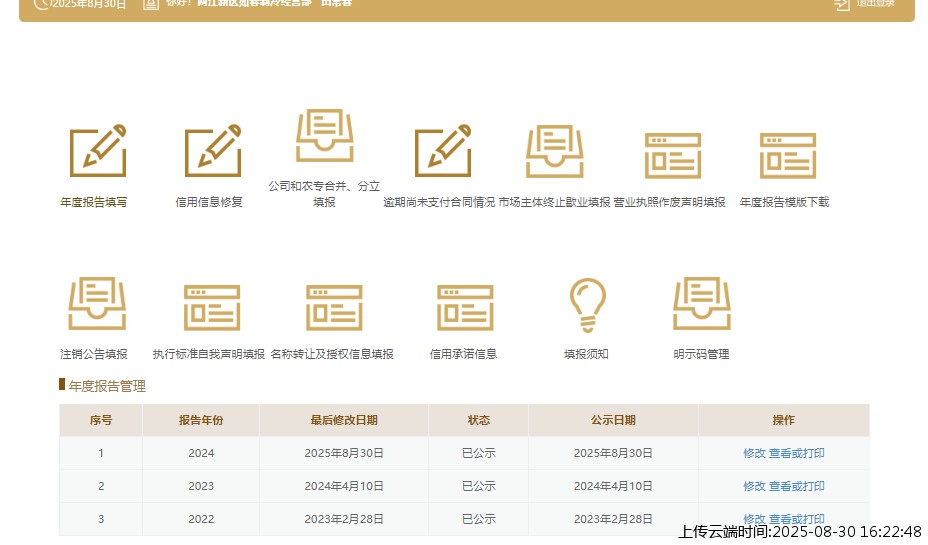Click serial number 3 cell
Screen dimensions: 928x545
(101, 520)
